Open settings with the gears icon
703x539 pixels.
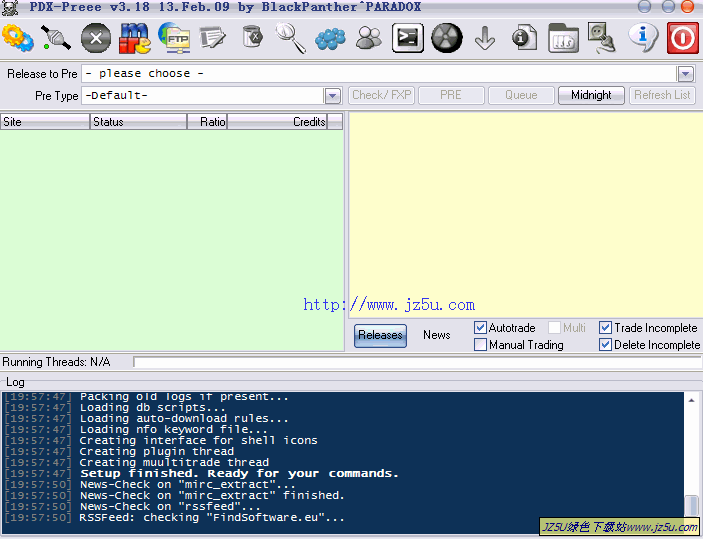coord(17,39)
